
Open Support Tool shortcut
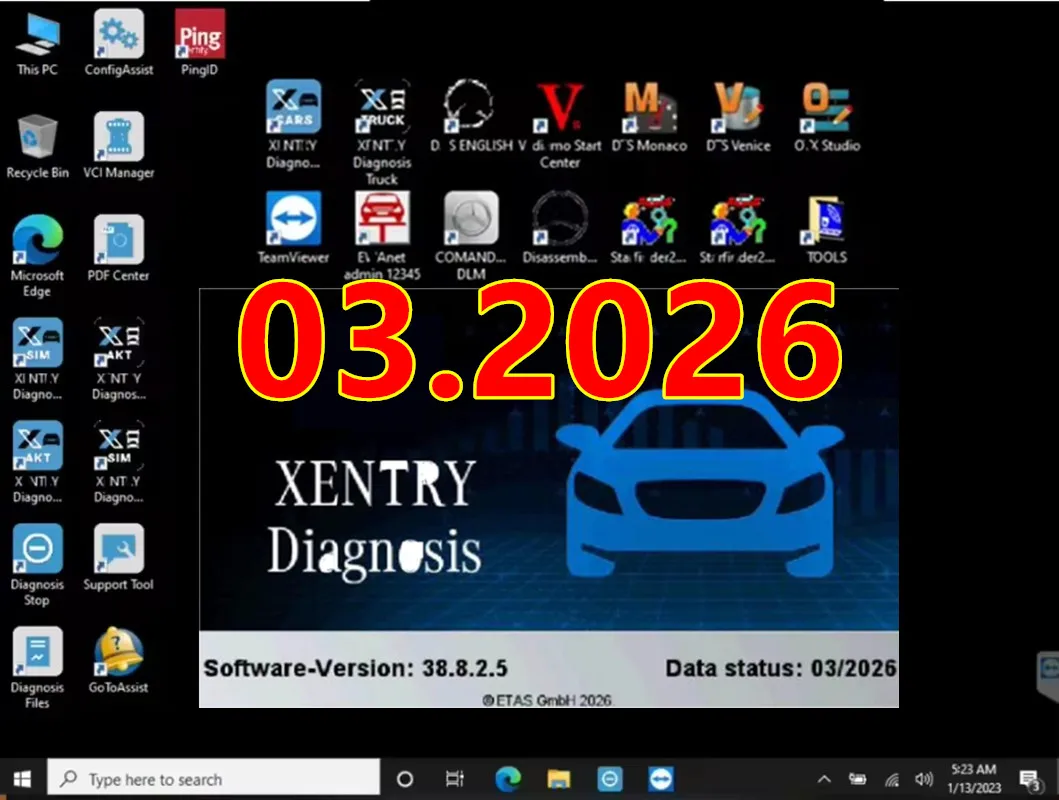(x=119, y=558)
